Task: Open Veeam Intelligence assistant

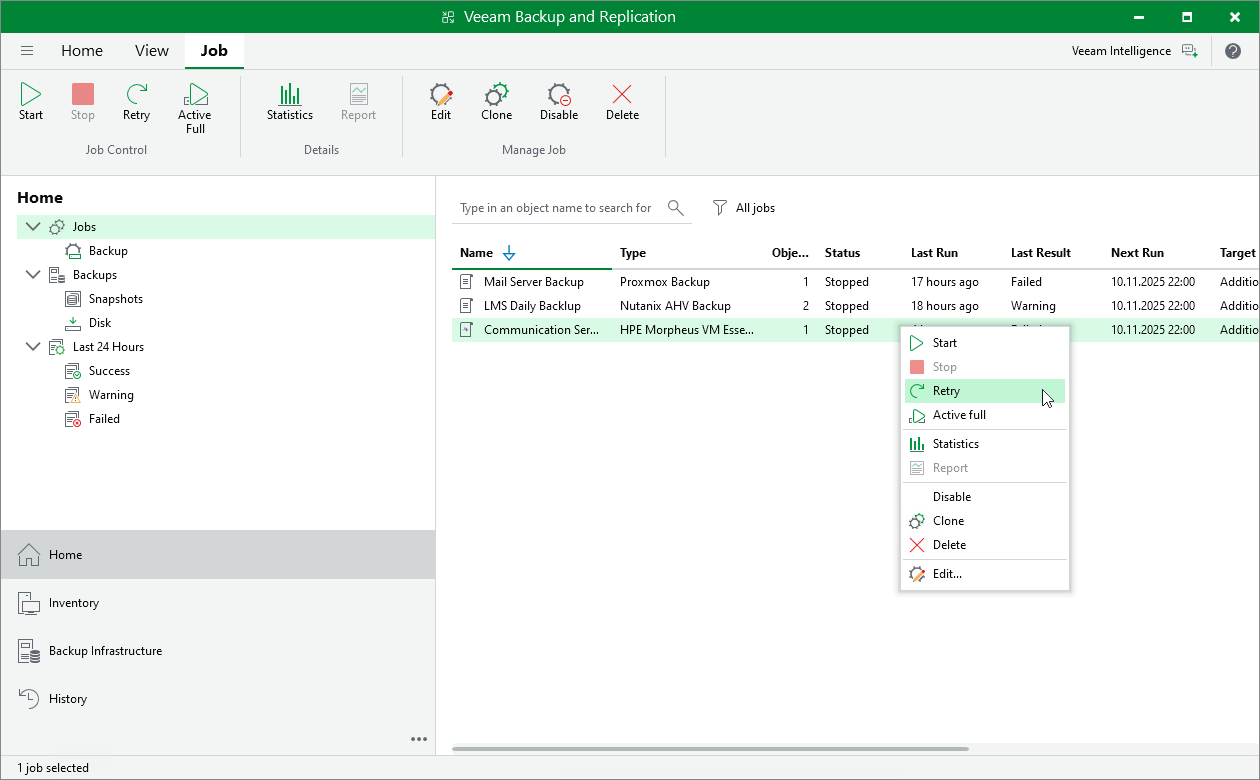Action: click(1134, 51)
